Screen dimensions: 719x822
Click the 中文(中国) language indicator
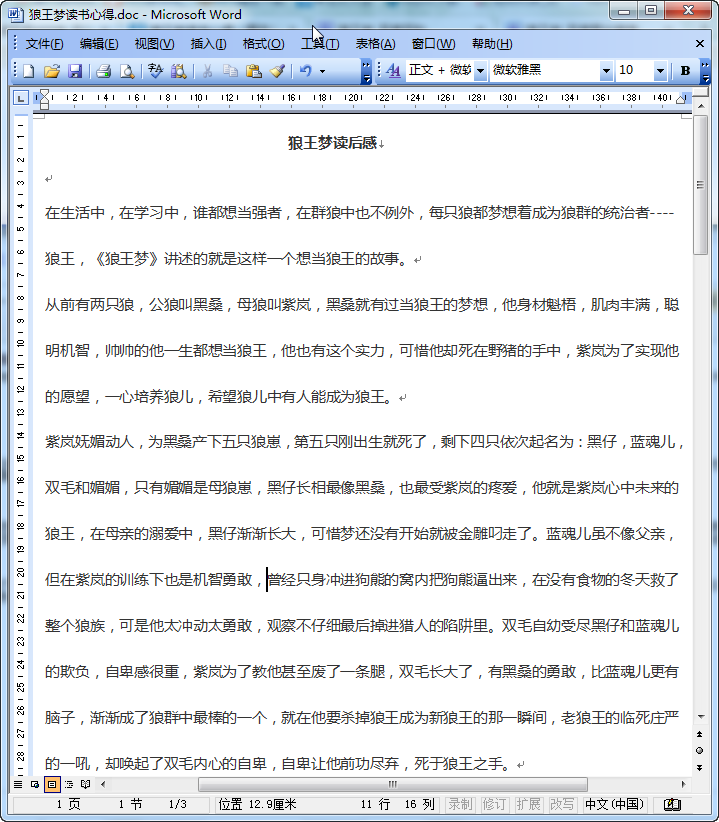(614, 804)
